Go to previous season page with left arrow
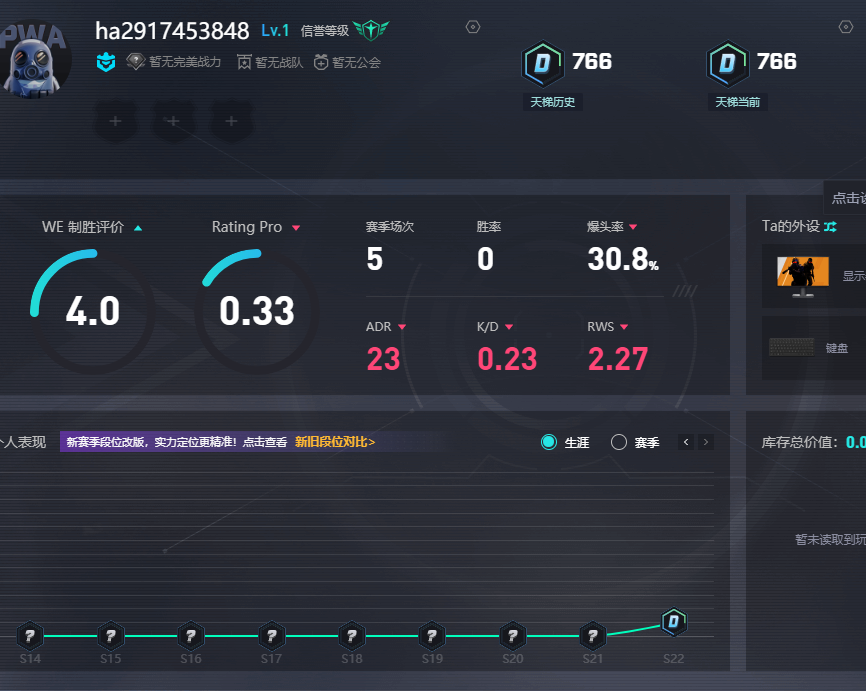866x698 pixels. point(686,442)
